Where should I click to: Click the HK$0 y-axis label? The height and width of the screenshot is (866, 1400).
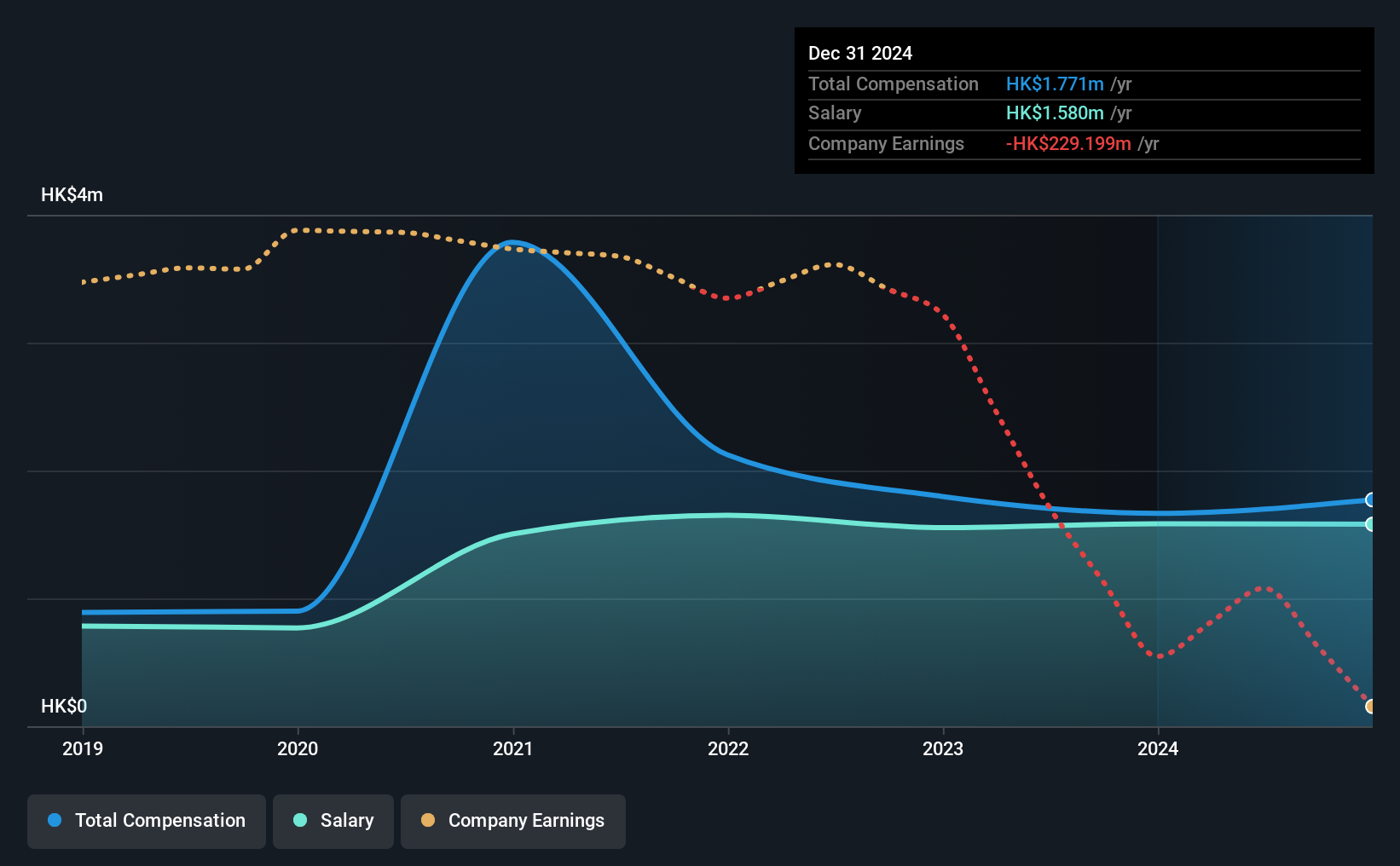tap(64, 706)
